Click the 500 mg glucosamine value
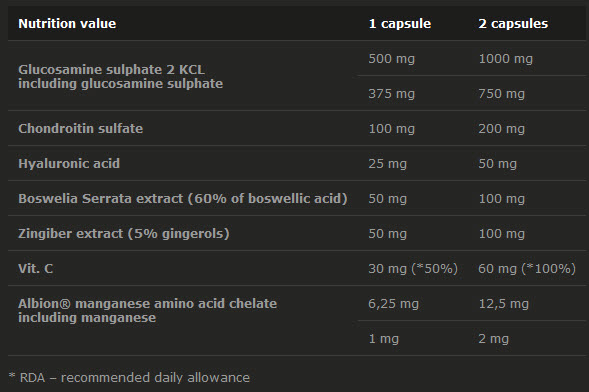Image resolution: width=589 pixels, height=392 pixels. point(391,59)
